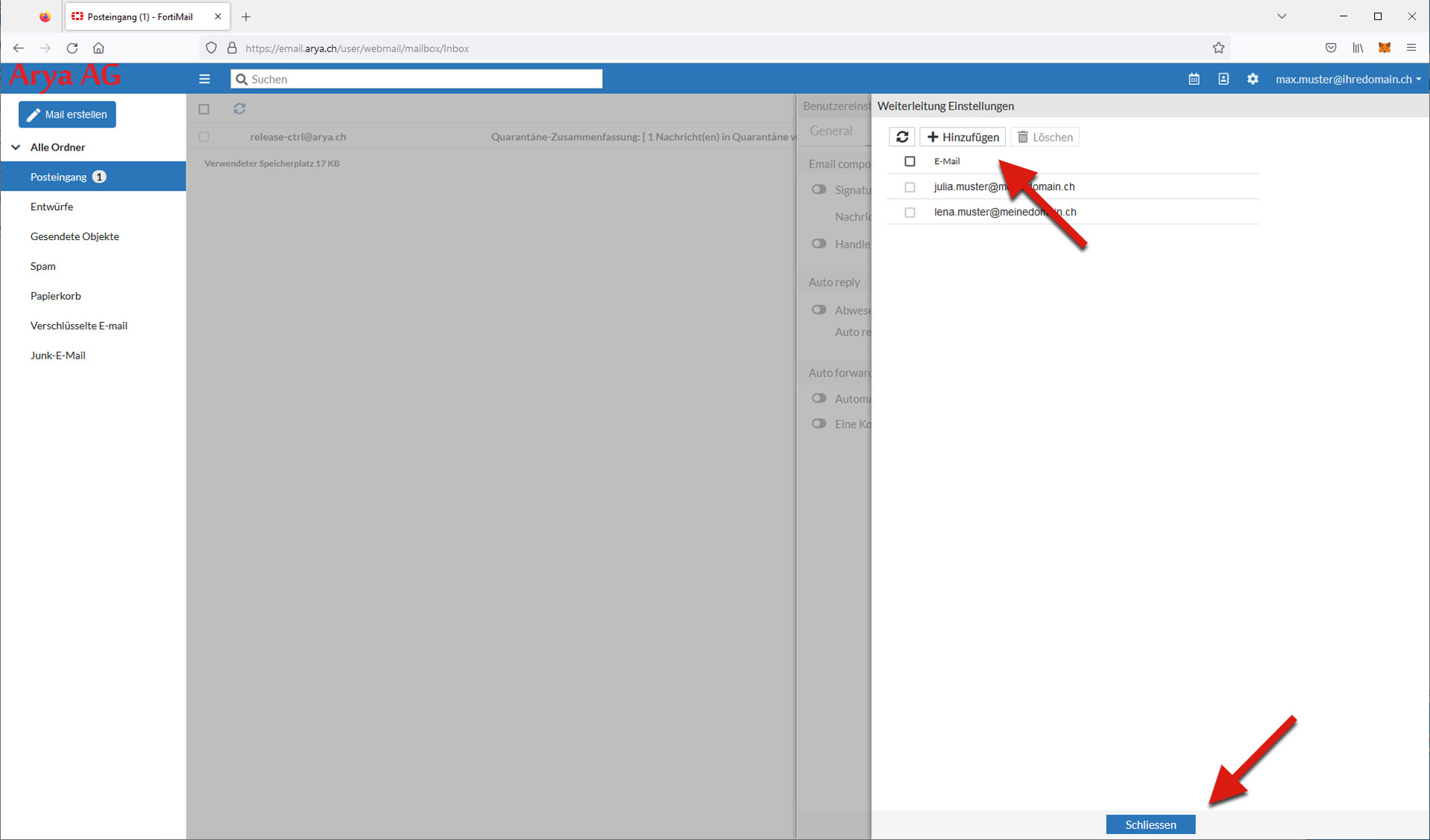The height and width of the screenshot is (840, 1430).
Task: Switch to the General settings tab
Action: [831, 131]
